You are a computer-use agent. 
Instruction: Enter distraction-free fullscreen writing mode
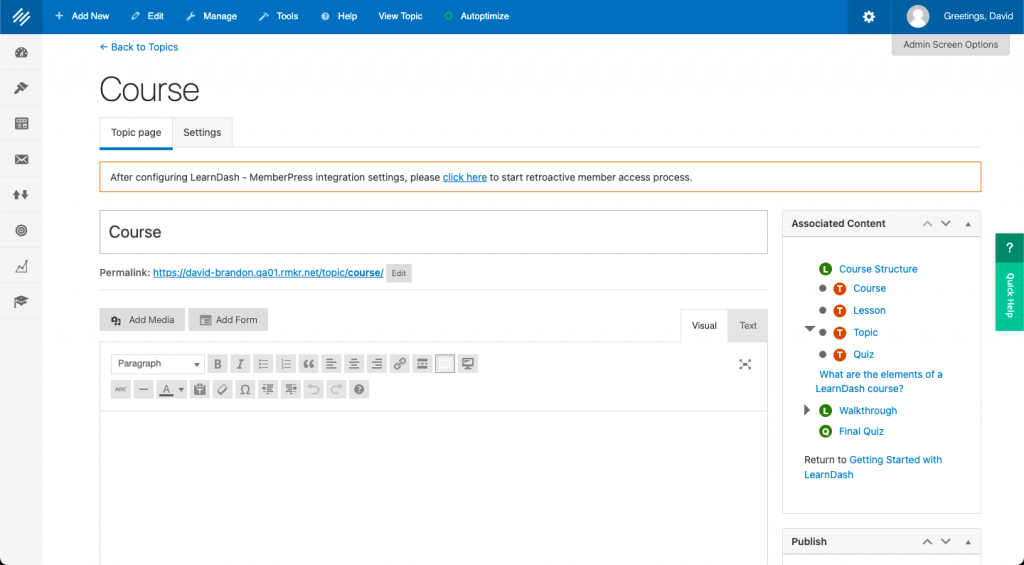745,364
